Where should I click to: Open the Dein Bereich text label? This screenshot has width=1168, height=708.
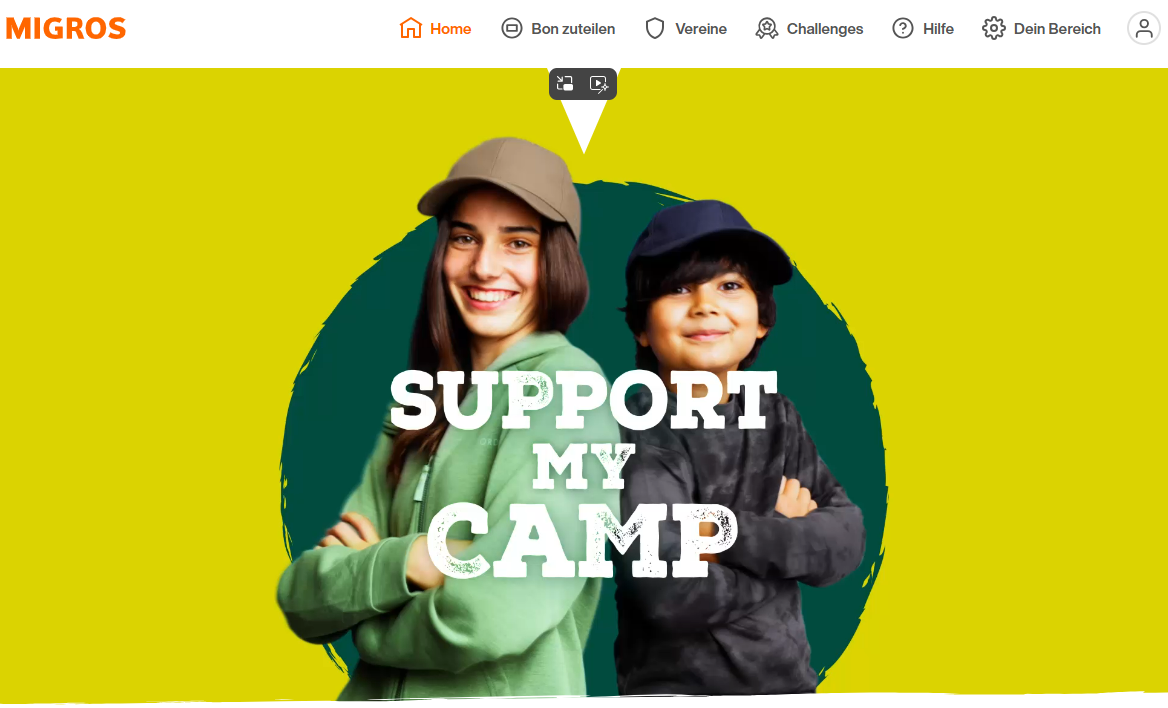pyautogui.click(x=1057, y=29)
